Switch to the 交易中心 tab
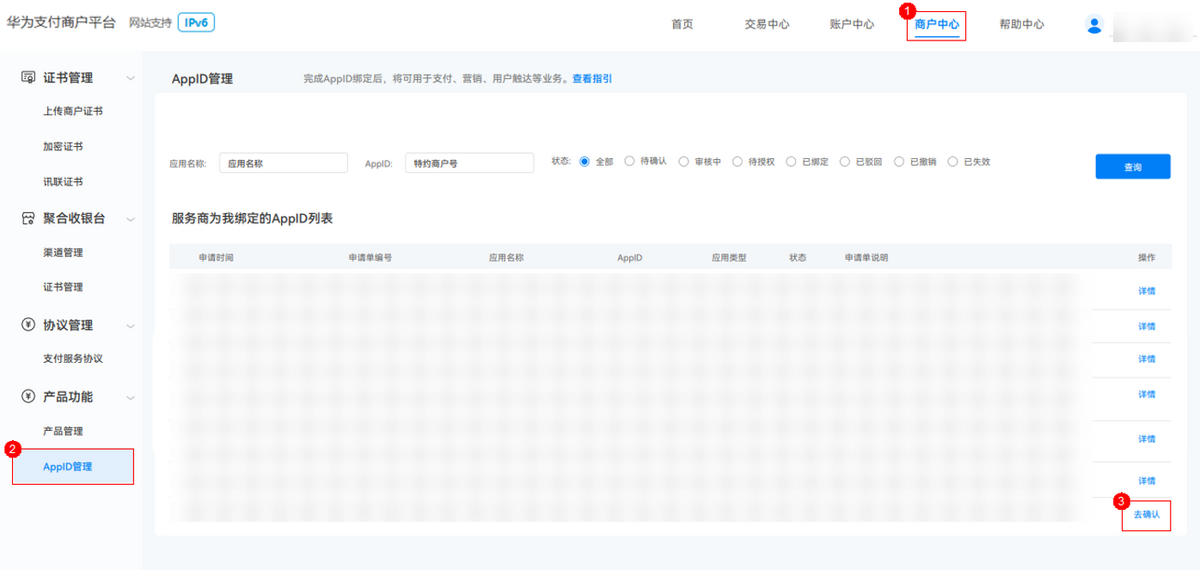Viewport: 1200px width, 570px height. tap(767, 24)
